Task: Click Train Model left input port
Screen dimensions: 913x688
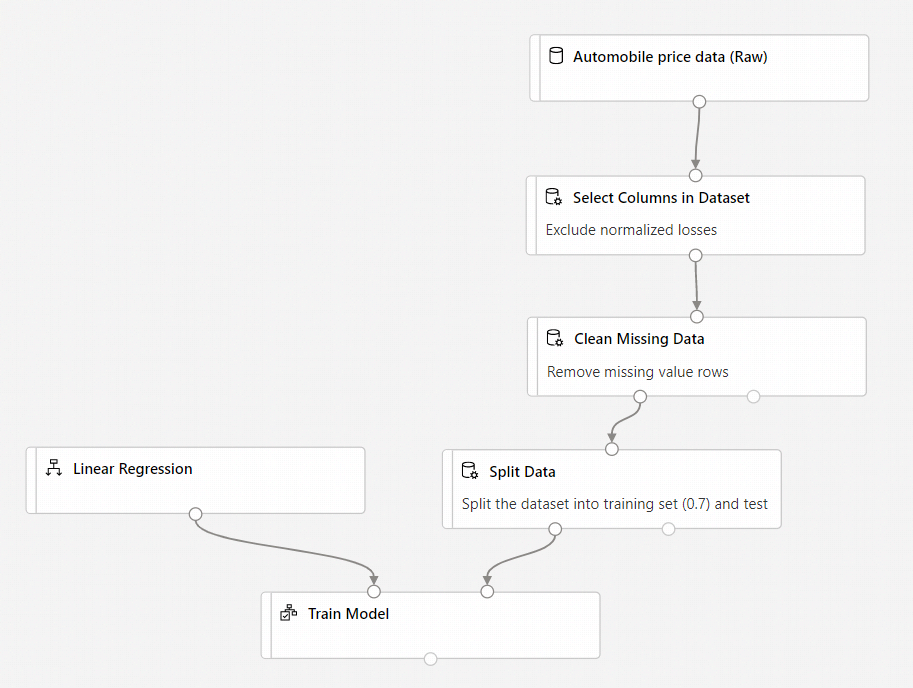Action: (x=374, y=591)
